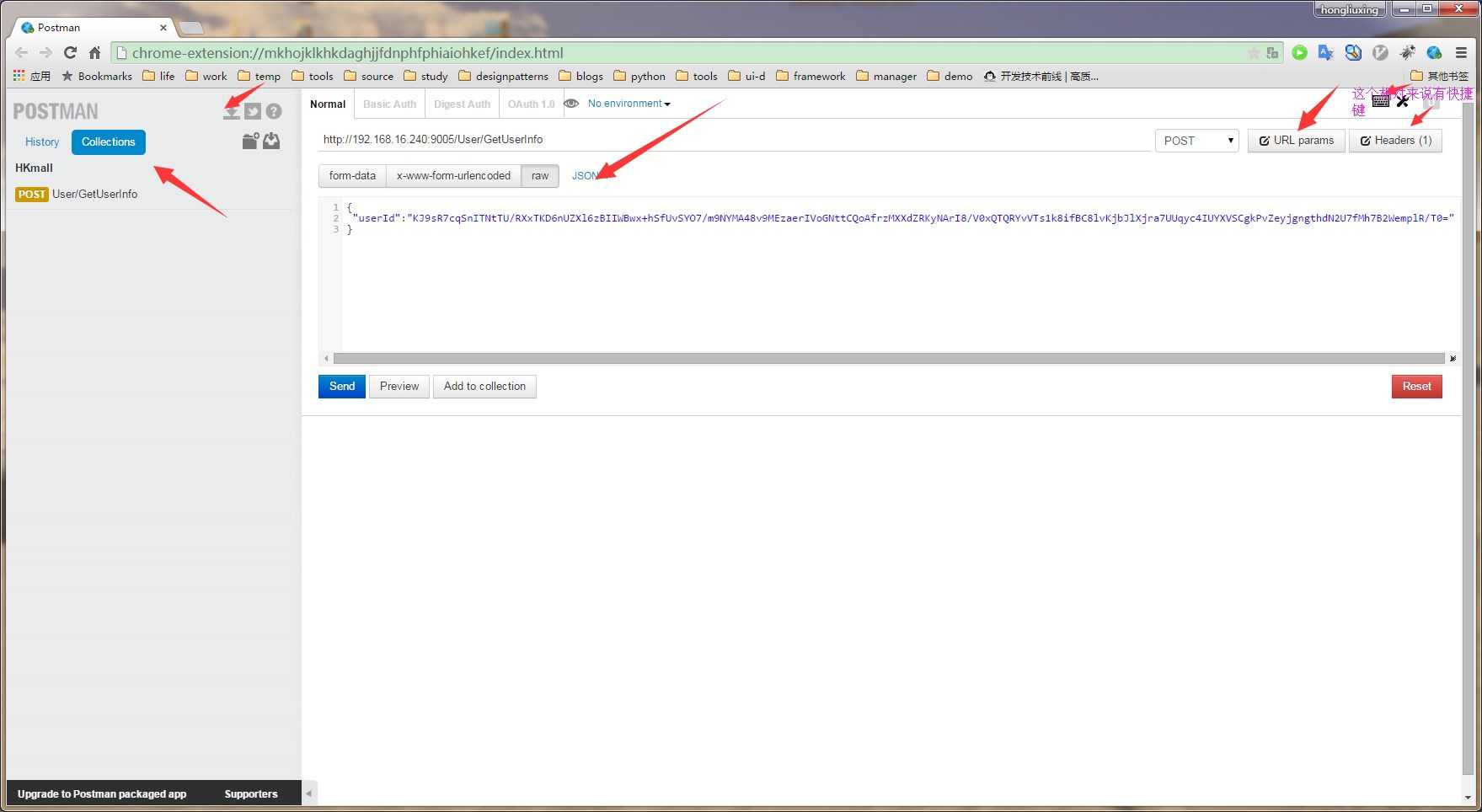Click the request URL input field
Viewport: 1482px width, 812px height.
click(x=733, y=140)
